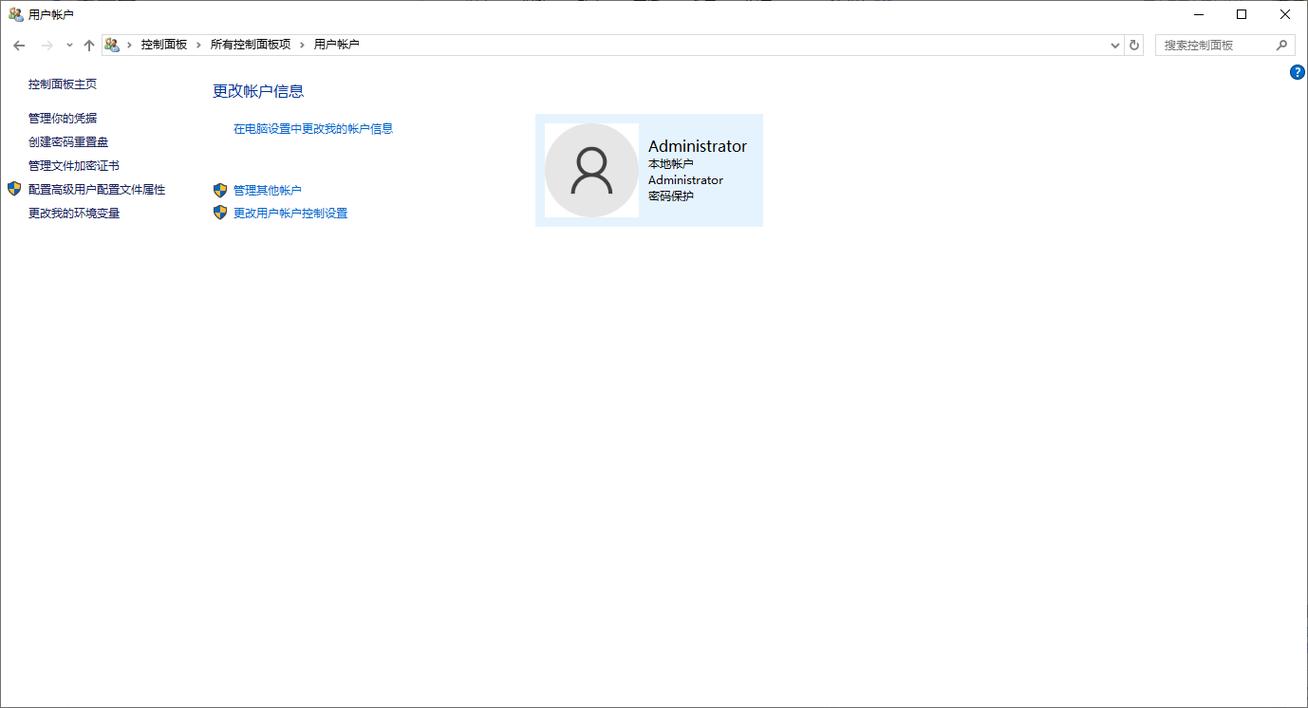The width and height of the screenshot is (1308, 708).
Task: Open the recent locations dropdown arrow
Action: click(x=69, y=45)
